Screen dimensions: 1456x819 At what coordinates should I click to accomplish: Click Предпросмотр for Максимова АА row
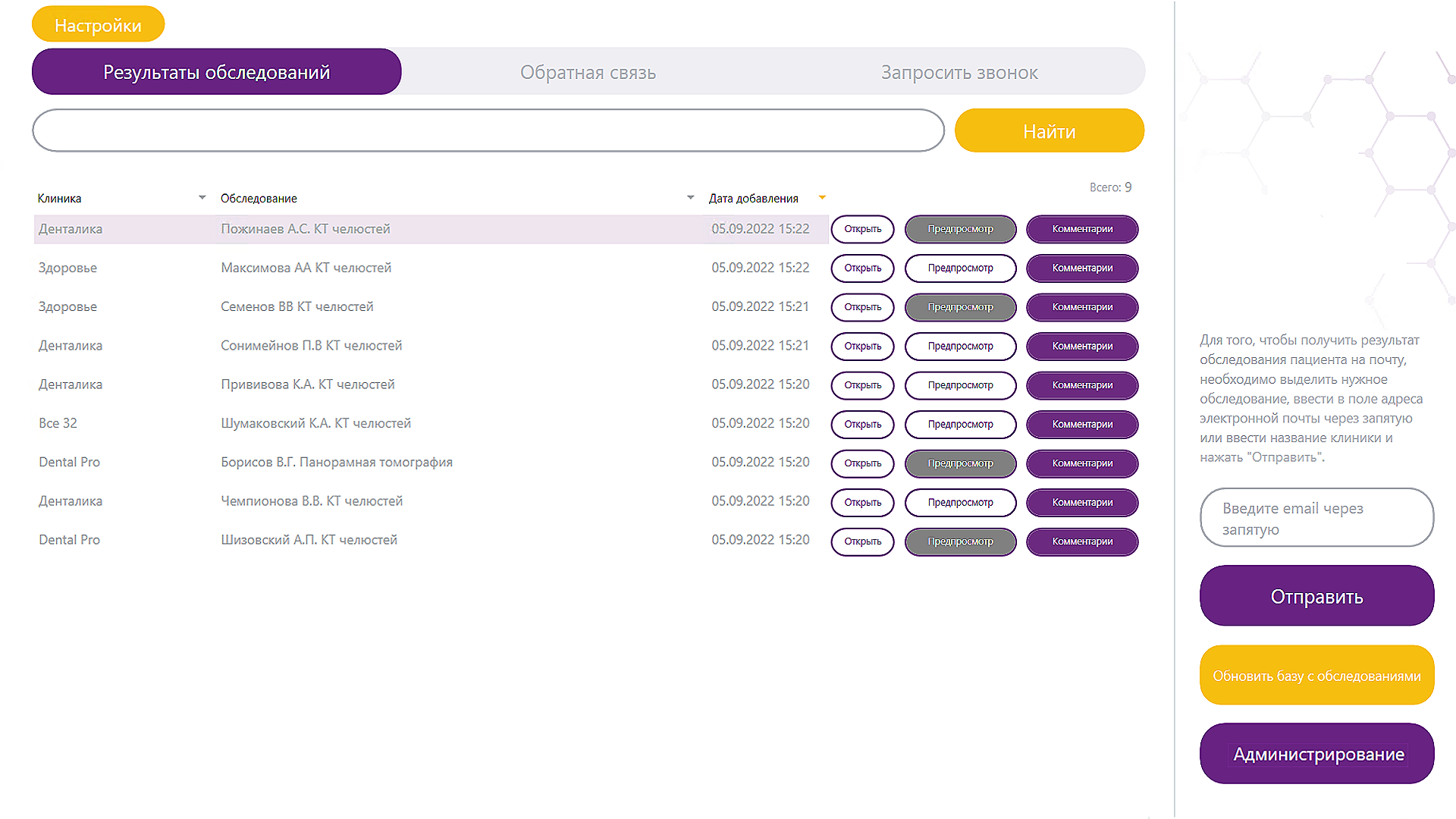[x=960, y=268]
